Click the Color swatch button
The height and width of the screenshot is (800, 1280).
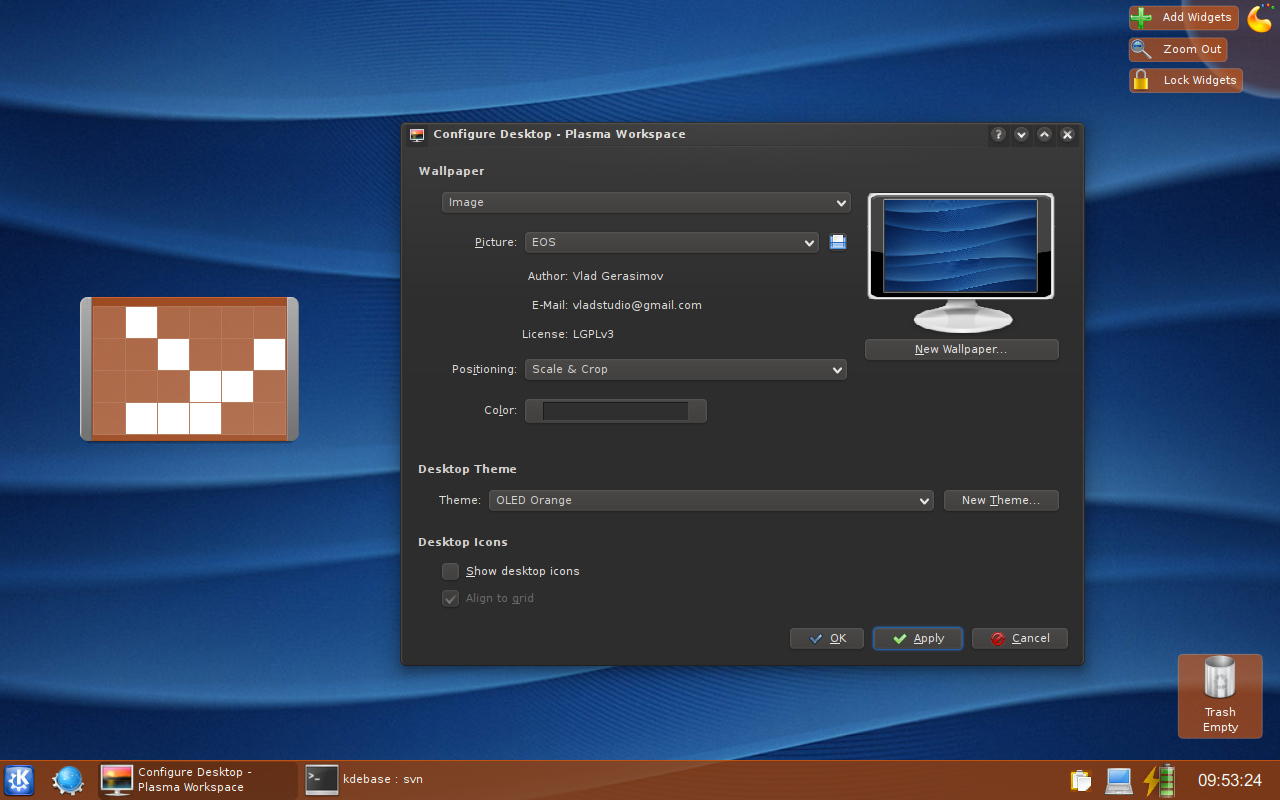click(616, 411)
